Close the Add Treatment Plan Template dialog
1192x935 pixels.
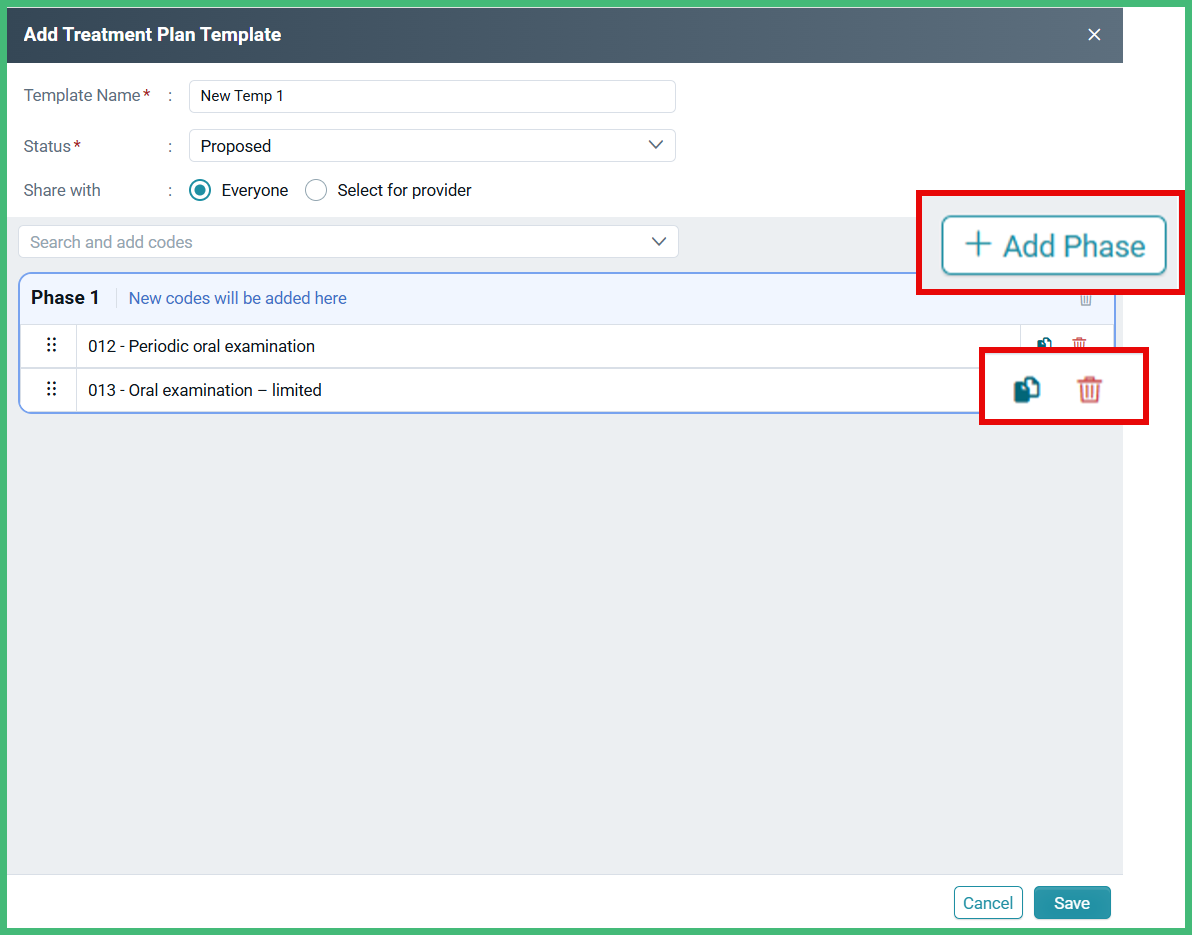point(1094,35)
